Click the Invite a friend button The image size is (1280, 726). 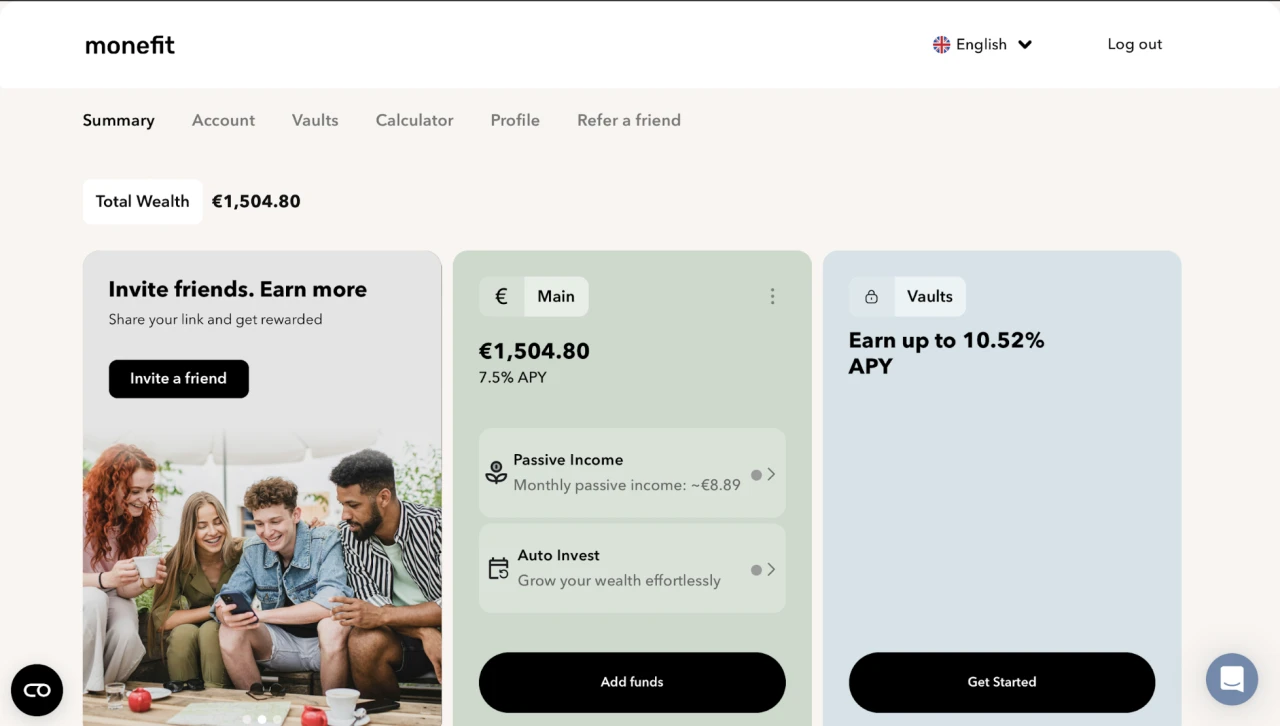tap(179, 379)
